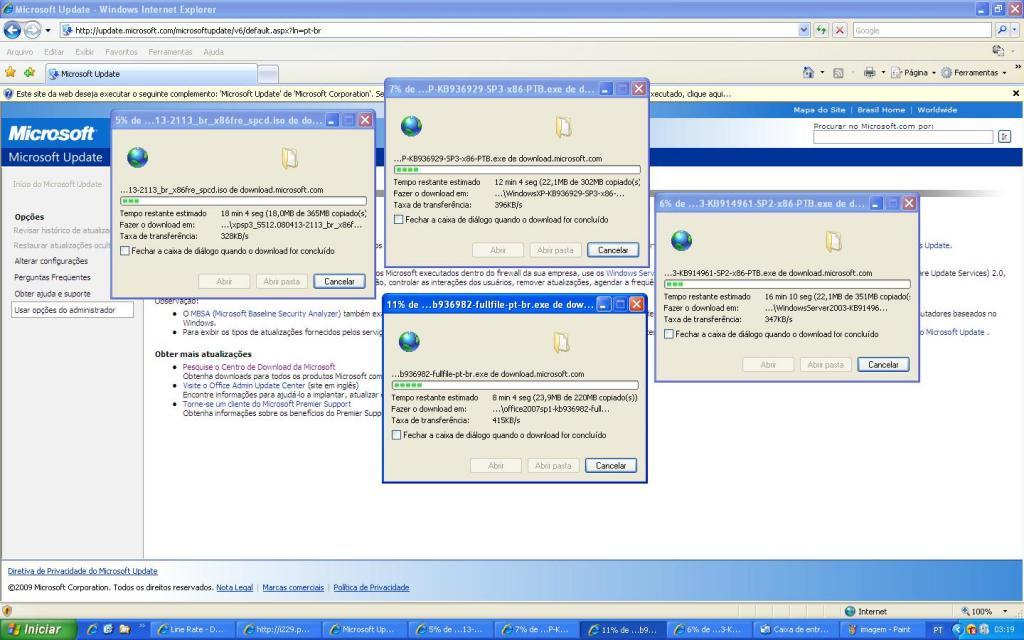Check 'Fechar a caixa' in the spcd.iso dialog
The height and width of the screenshot is (640, 1024).
[125, 251]
